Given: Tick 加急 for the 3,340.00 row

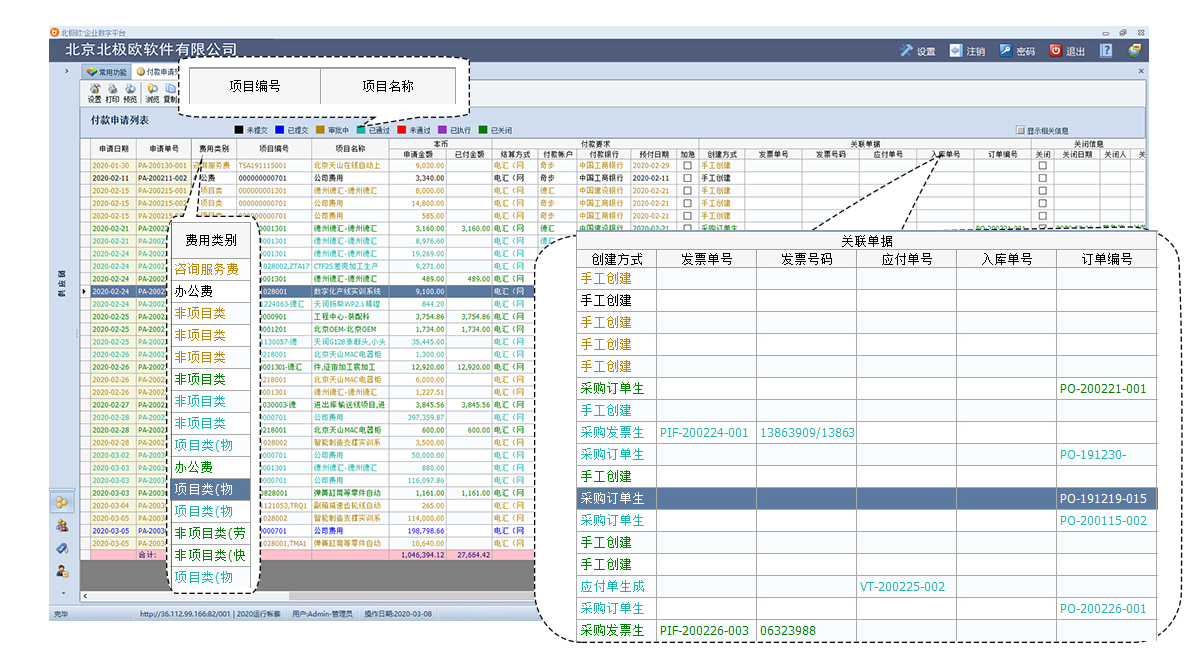Looking at the screenshot, I should tap(687, 178).
